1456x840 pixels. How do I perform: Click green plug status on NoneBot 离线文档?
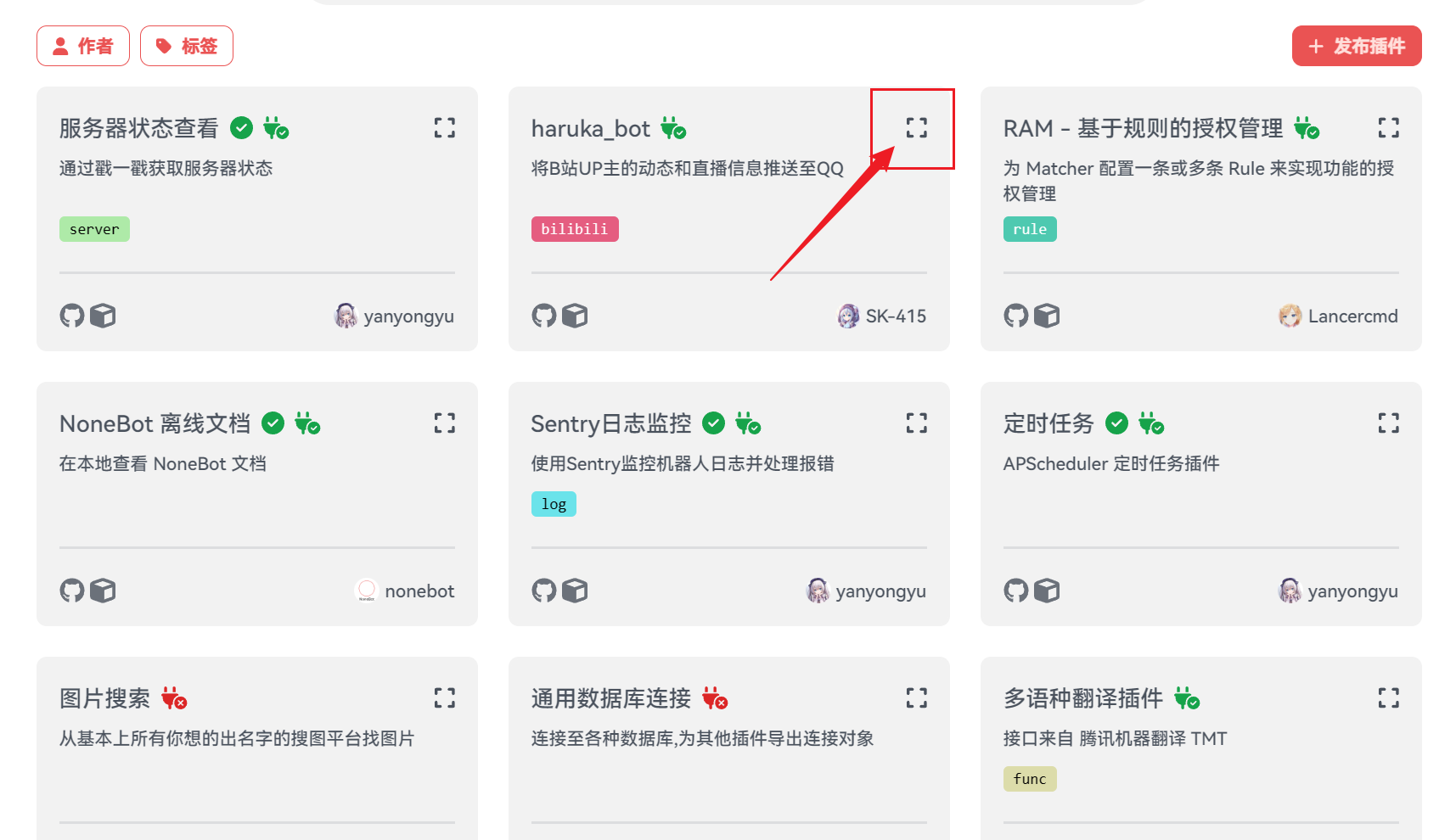click(x=307, y=423)
